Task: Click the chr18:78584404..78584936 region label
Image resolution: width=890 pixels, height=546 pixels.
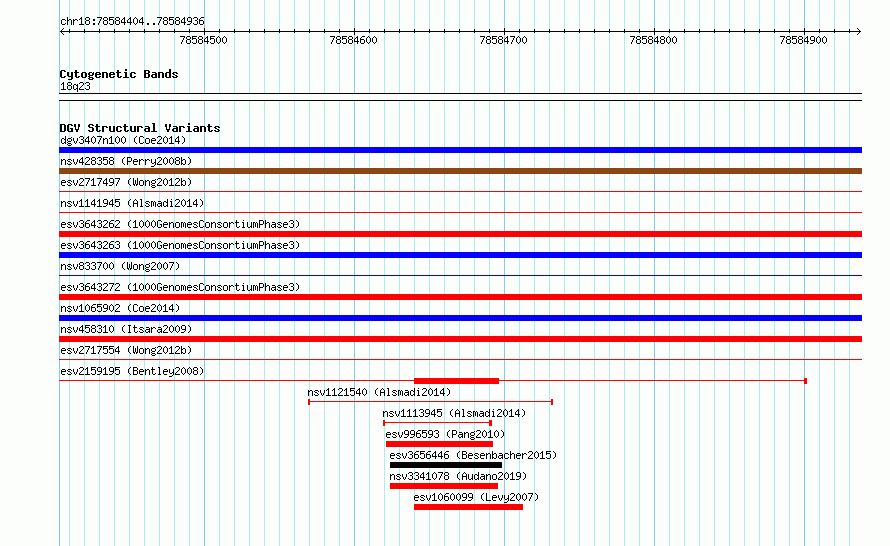Action: (132, 21)
